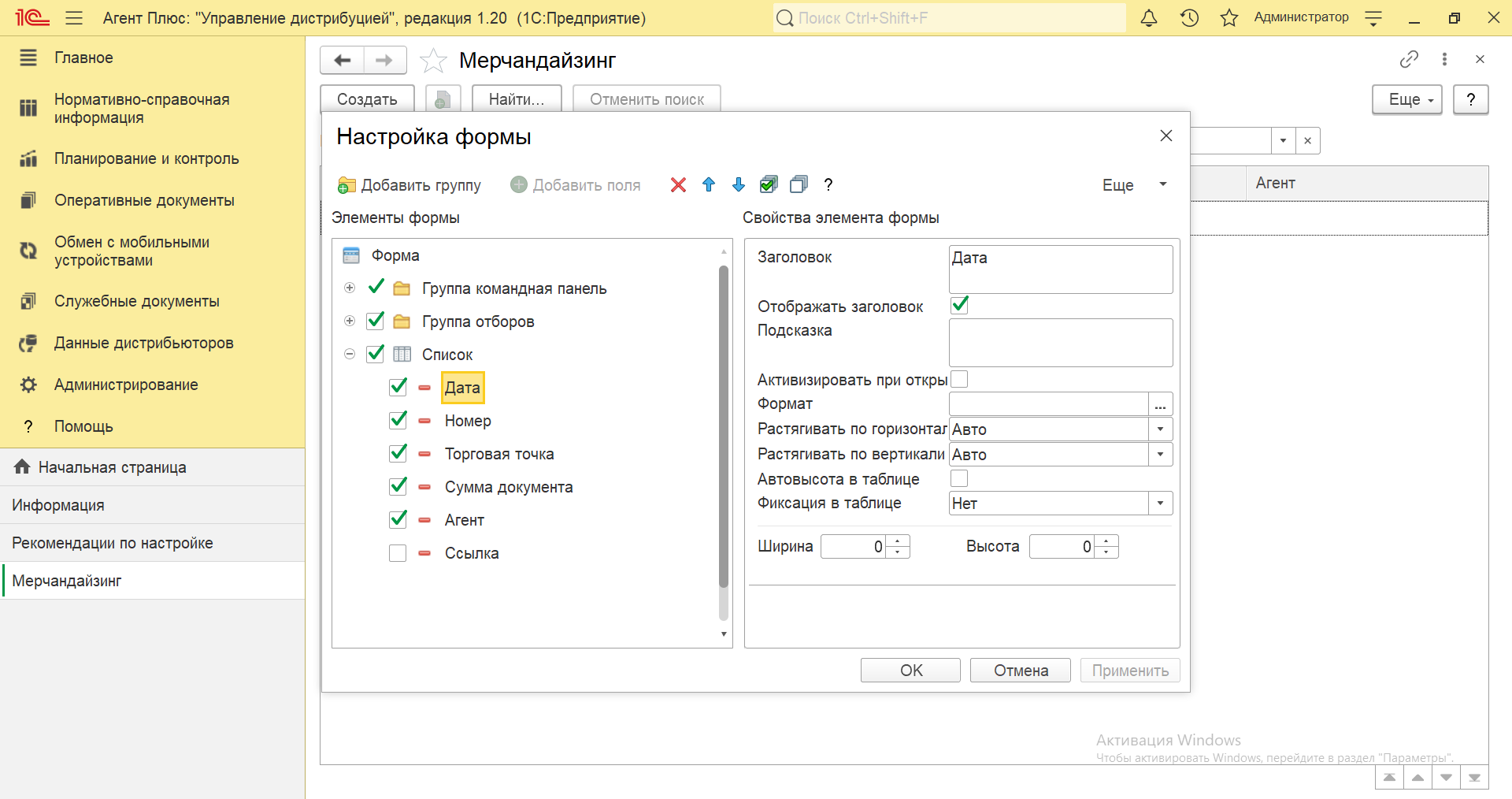Viewport: 1512px width, 799px height.
Task: Click in Заголовок text field
Action: pos(1061,269)
